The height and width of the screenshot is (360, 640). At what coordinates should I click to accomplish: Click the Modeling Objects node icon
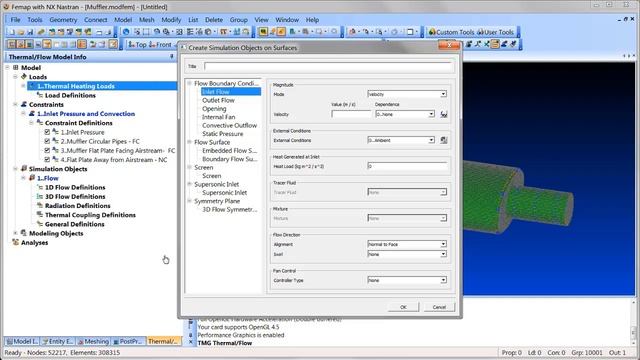(x=24, y=233)
